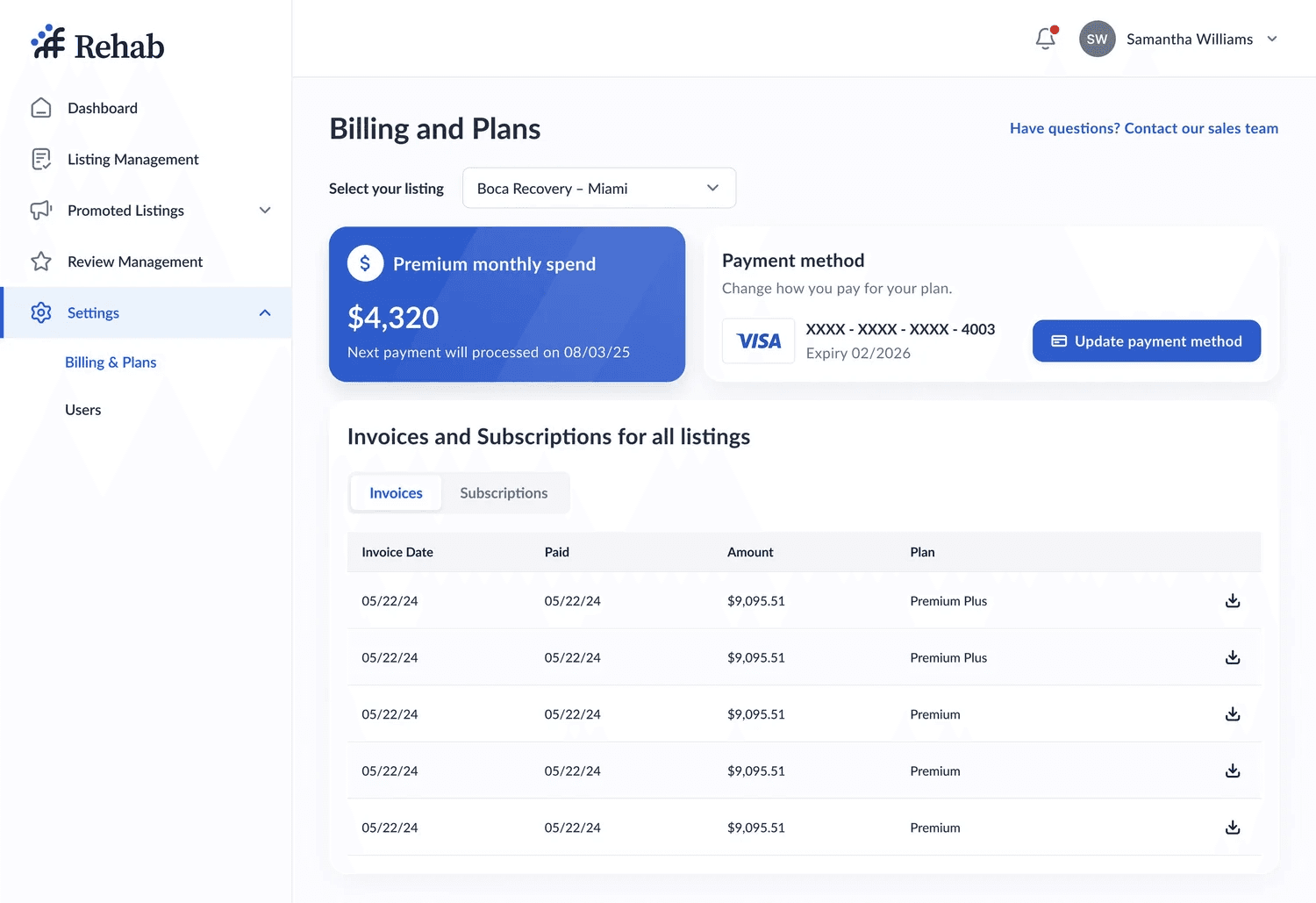
Task: Click the Plan column header
Action: point(922,552)
